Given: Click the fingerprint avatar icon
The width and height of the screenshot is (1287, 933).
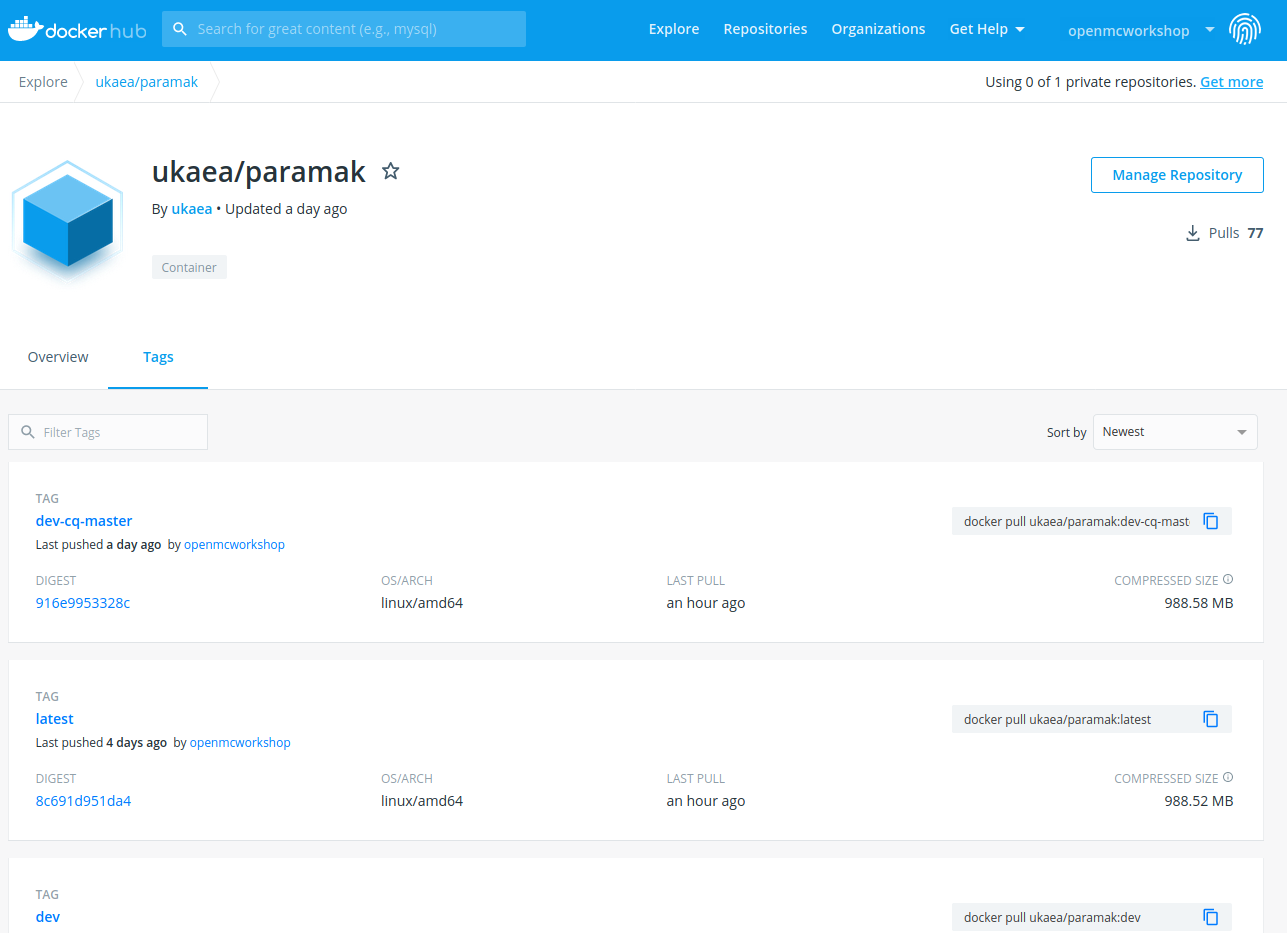Looking at the screenshot, I should (1244, 29).
